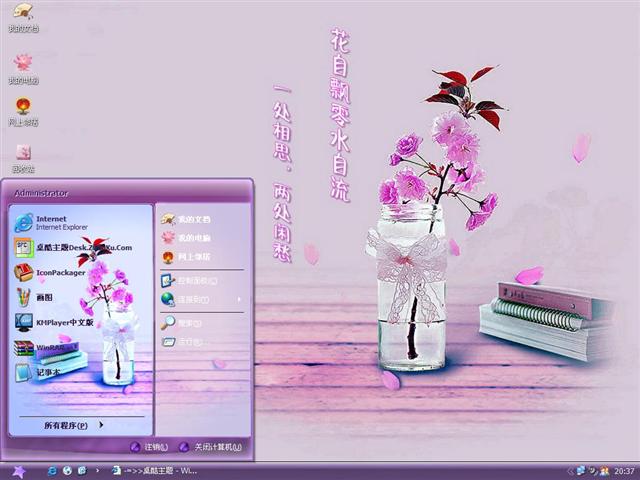Open WinRAR from the Start menu
The height and width of the screenshot is (480, 640).
click(40, 348)
